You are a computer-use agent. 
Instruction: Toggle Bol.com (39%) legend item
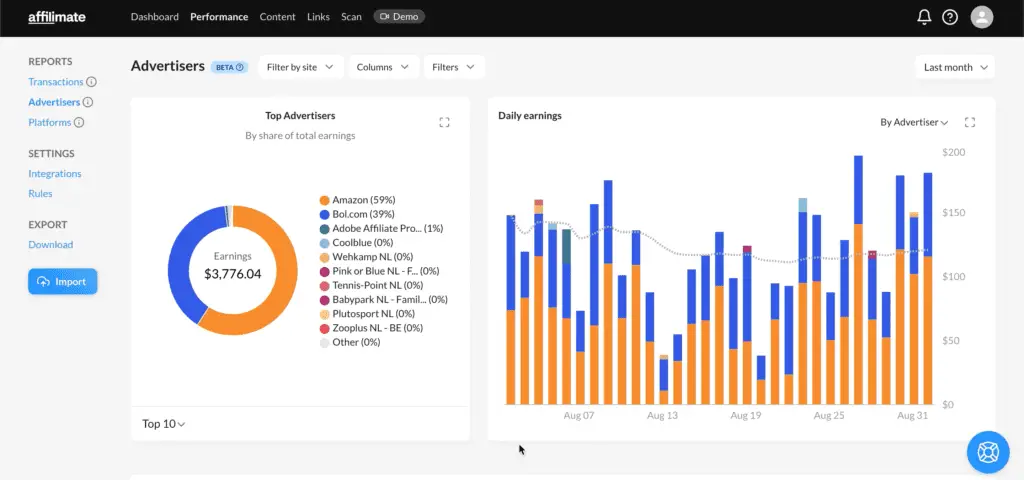[x=357, y=214]
